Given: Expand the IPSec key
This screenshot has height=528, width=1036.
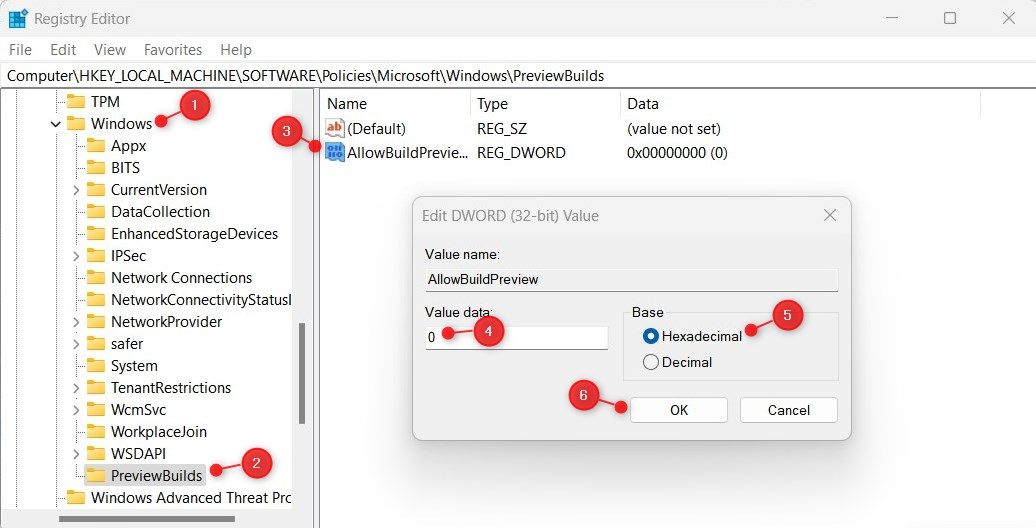Looking at the screenshot, I should (x=76, y=256).
